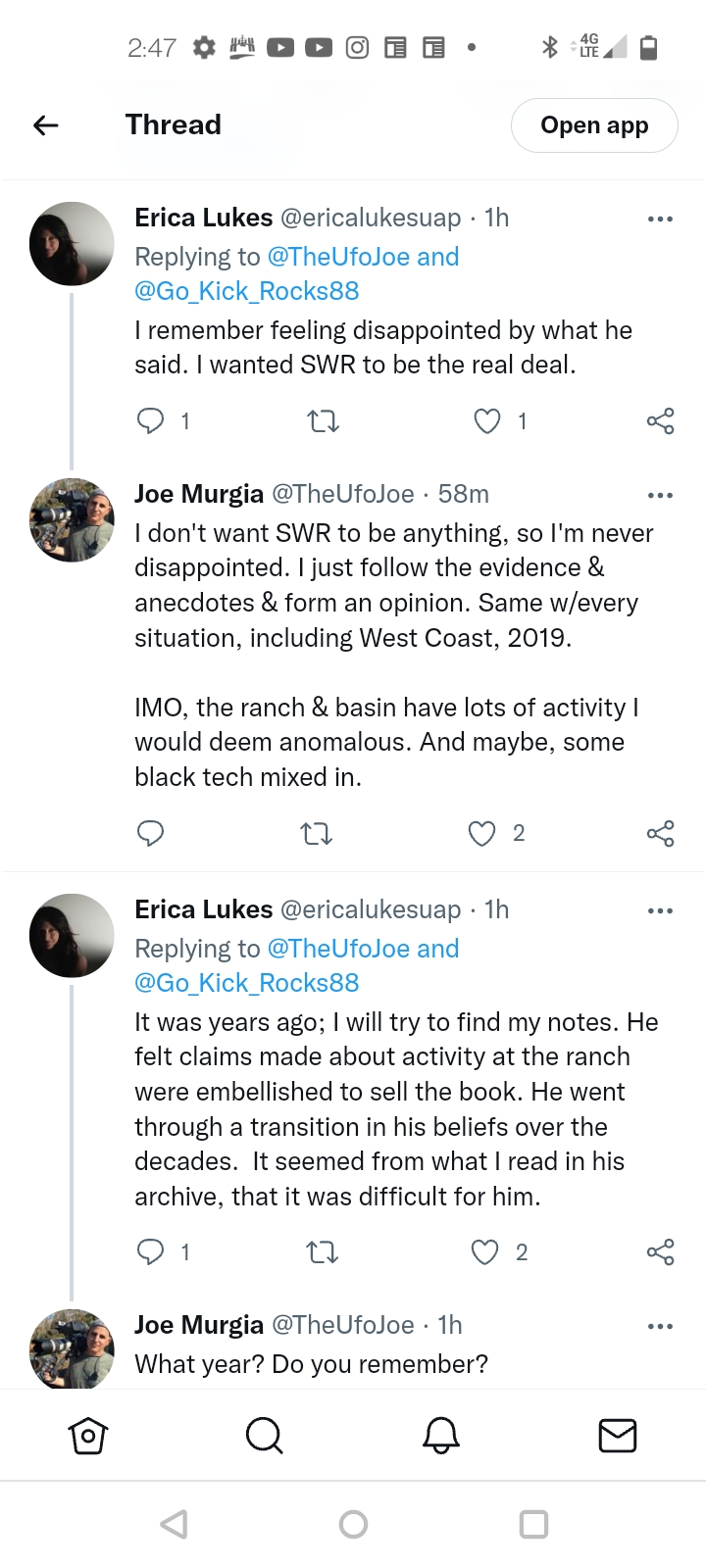This screenshot has height=1568, width=706.
Task: Reply to Erica's 'find my notes' tweet
Action: (150, 1252)
